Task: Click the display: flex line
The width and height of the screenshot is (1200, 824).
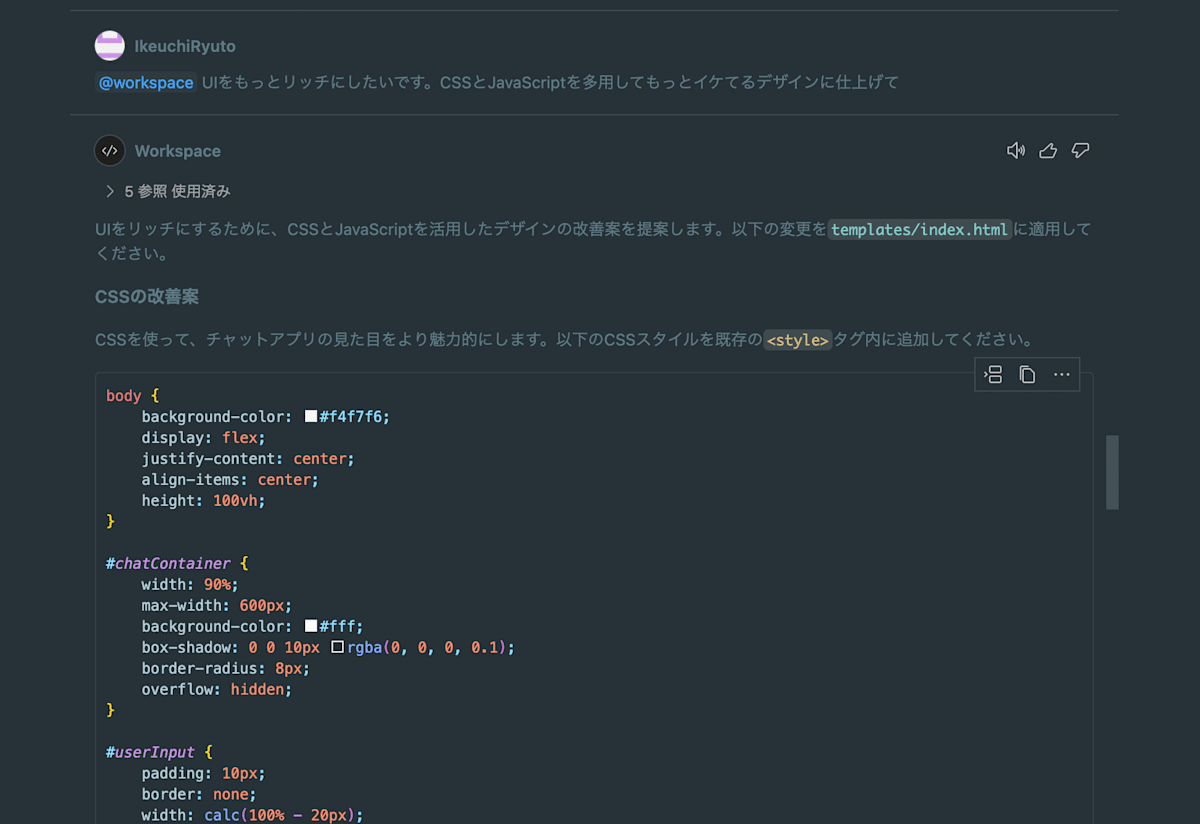Action: tap(204, 437)
